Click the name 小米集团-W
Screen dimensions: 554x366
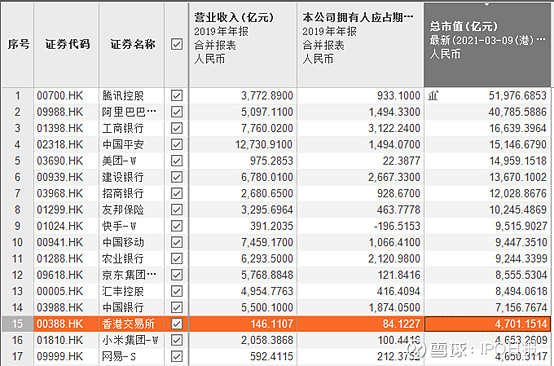(x=130, y=340)
